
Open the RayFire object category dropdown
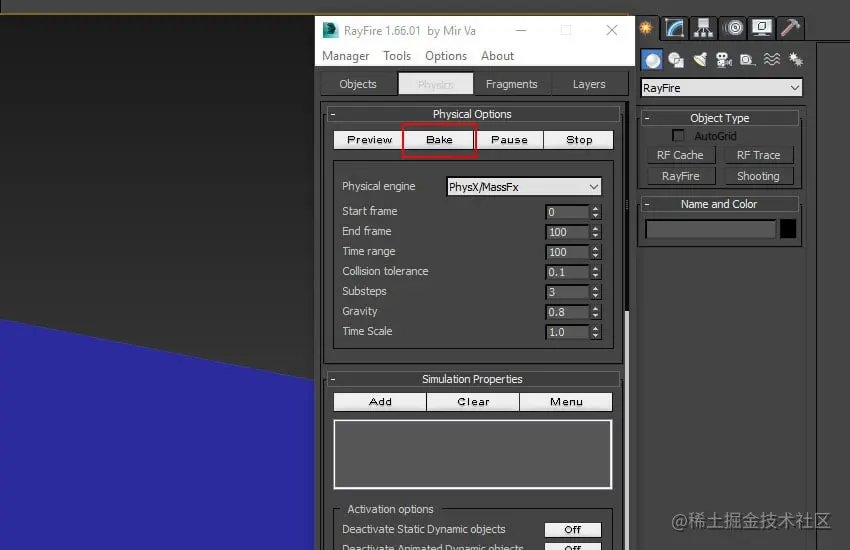coord(722,88)
